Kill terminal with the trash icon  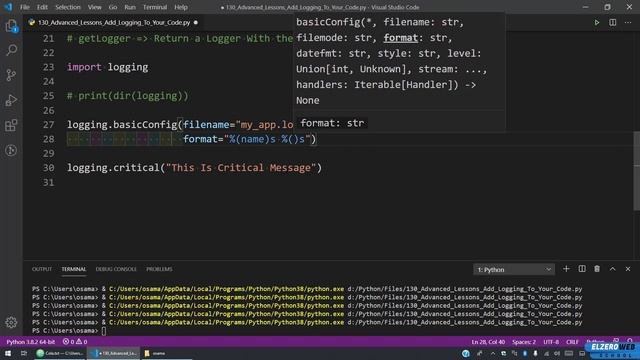(x=597, y=269)
